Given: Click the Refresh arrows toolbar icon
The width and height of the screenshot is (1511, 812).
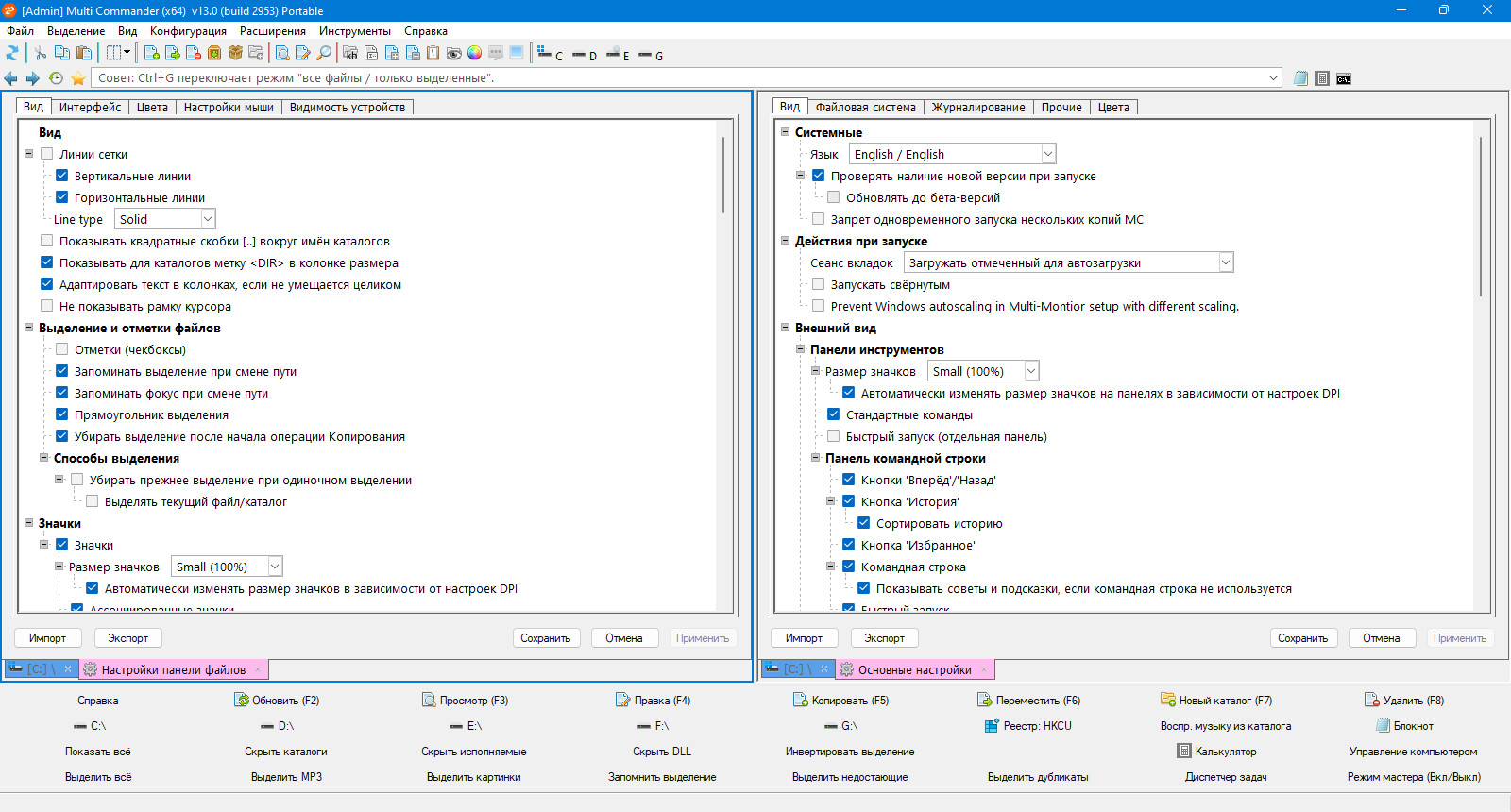Looking at the screenshot, I should [x=12, y=53].
